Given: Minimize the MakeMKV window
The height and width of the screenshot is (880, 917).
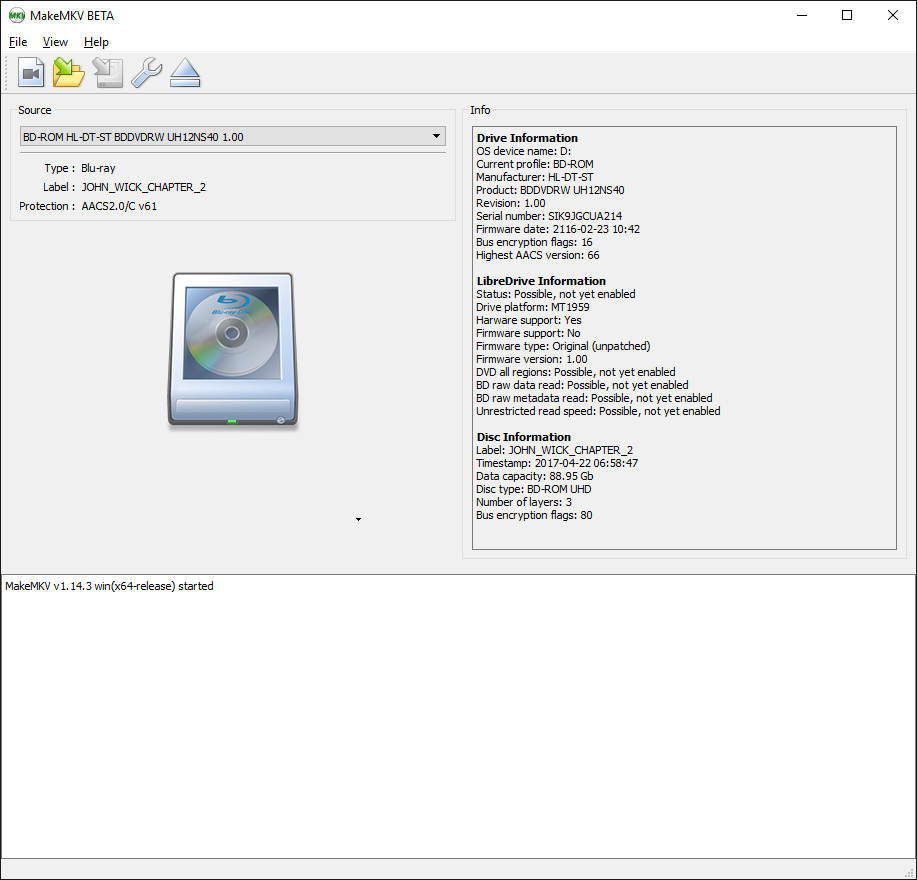Looking at the screenshot, I should [802, 15].
